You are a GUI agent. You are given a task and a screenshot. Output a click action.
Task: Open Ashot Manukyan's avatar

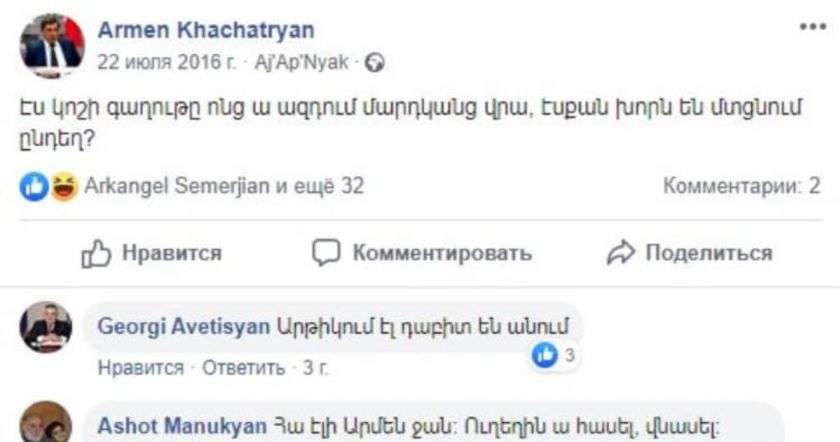click(46, 423)
